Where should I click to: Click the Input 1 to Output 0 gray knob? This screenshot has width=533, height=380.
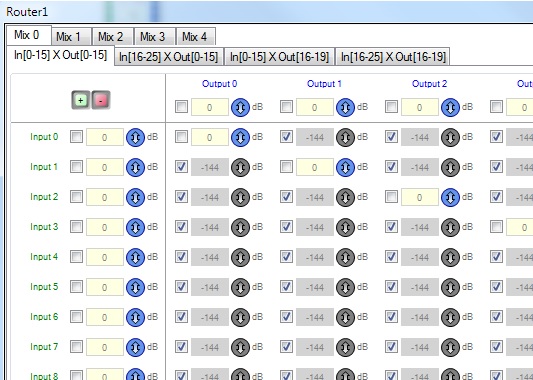240,167
